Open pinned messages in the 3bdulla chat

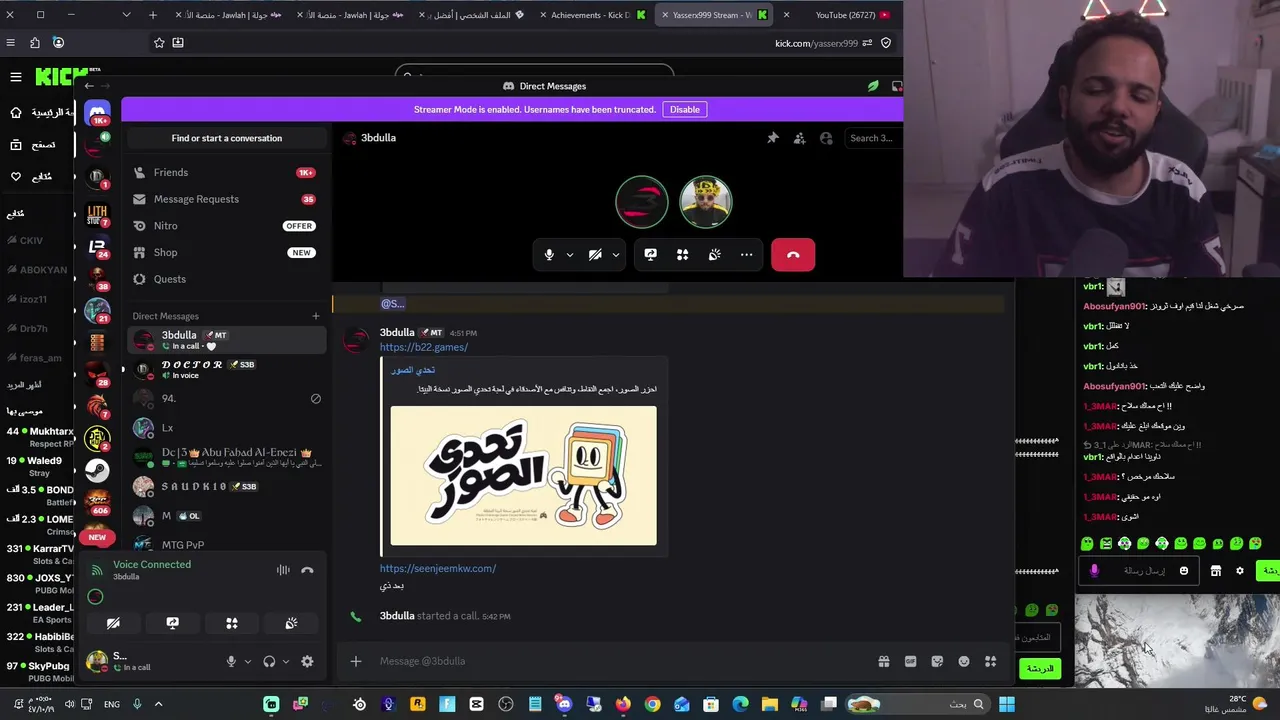pos(772,138)
